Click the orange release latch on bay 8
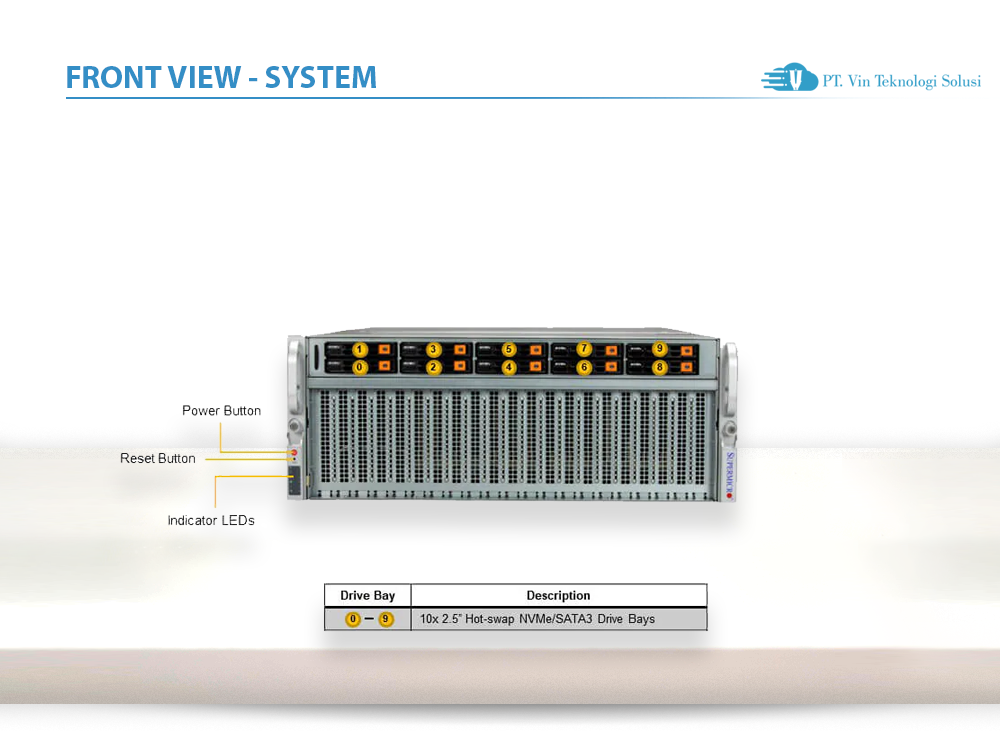 685,367
